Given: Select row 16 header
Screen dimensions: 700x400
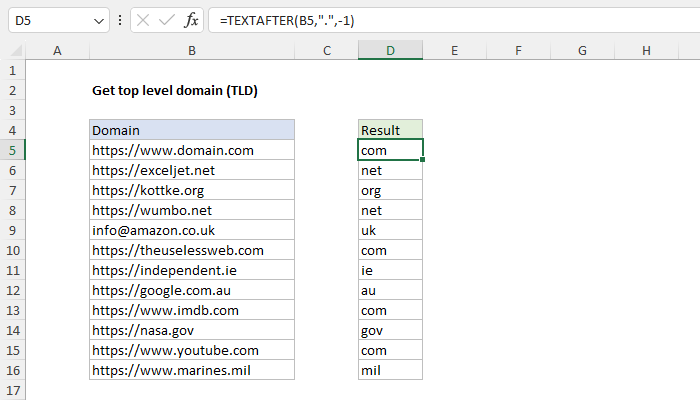Looking at the screenshot, I should [x=12, y=371].
